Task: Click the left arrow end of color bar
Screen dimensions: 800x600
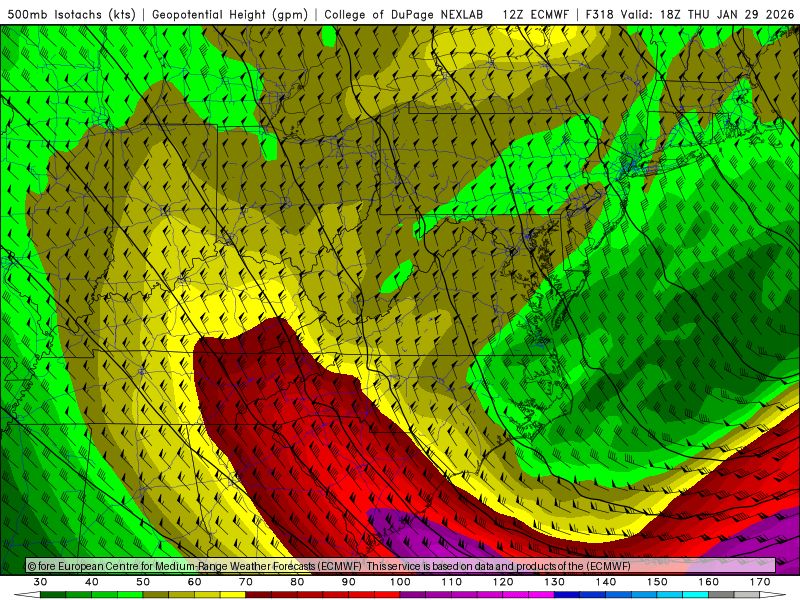Action: 27,595
